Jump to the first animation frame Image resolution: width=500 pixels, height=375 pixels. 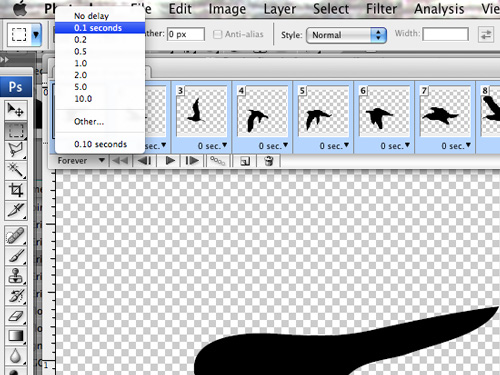[x=120, y=161]
